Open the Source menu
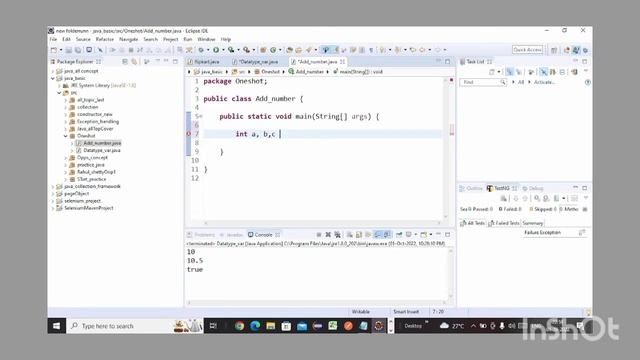The image size is (640, 360). [x=83, y=39]
